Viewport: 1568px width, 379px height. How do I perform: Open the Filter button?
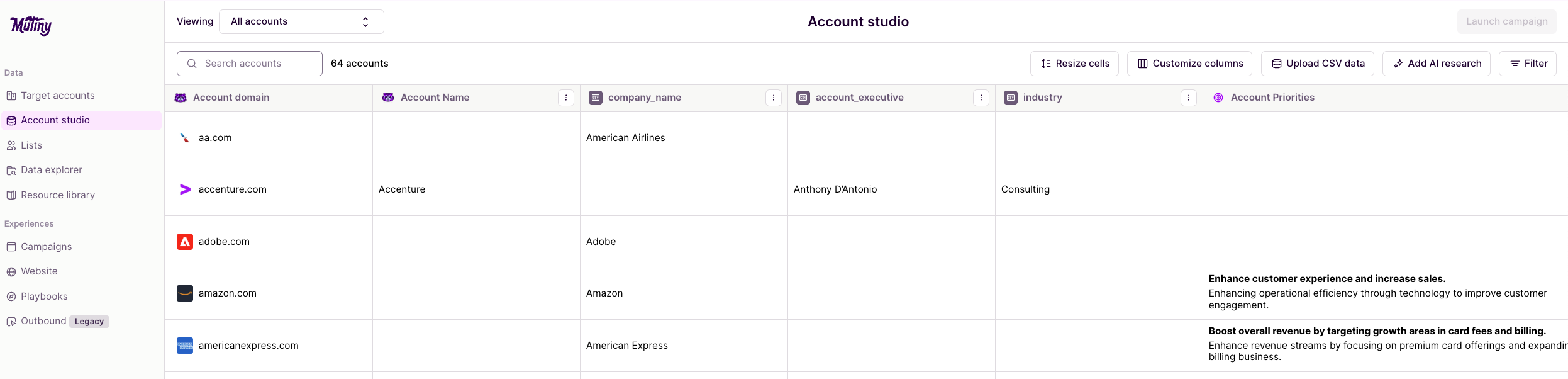(1528, 64)
